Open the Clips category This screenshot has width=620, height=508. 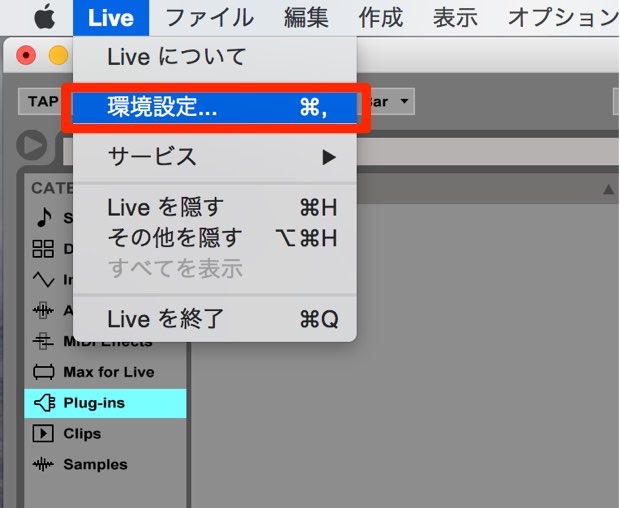click(82, 434)
